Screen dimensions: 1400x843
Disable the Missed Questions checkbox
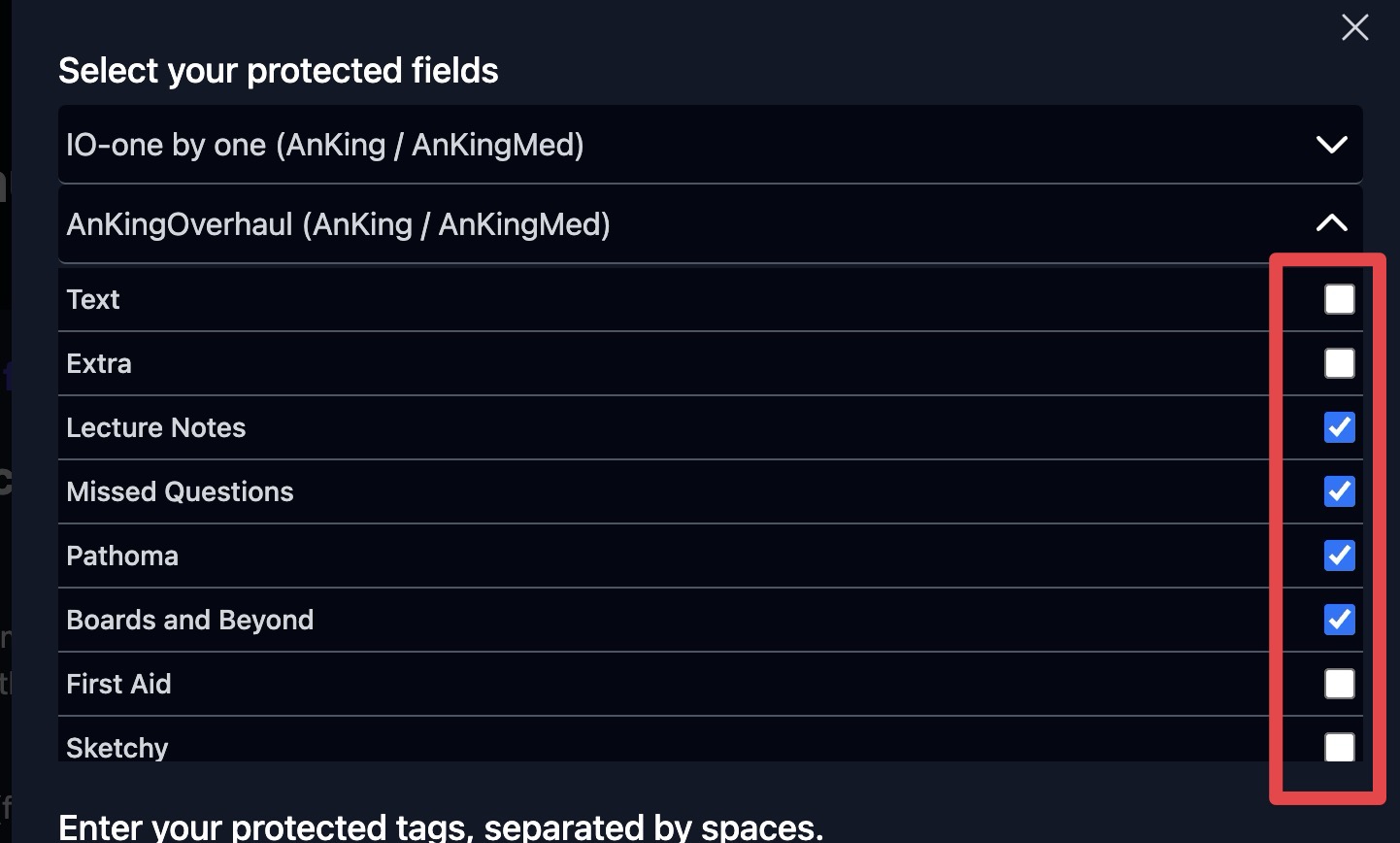point(1339,491)
